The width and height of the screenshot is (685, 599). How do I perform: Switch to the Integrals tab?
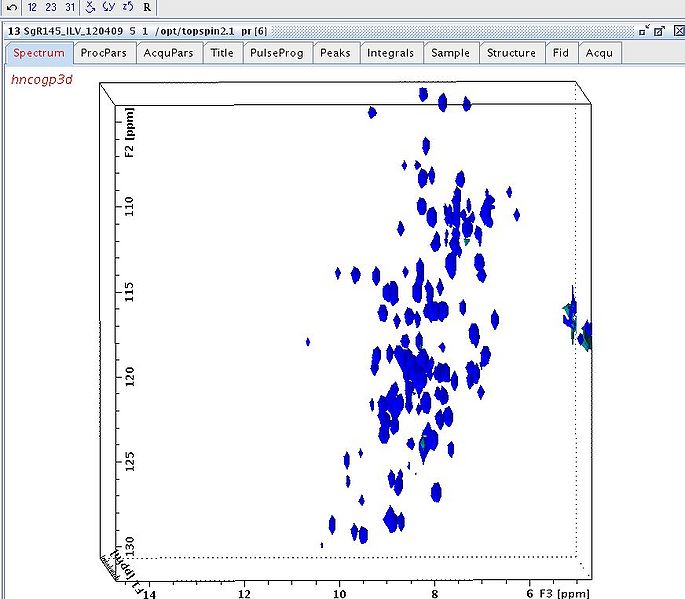click(x=390, y=53)
